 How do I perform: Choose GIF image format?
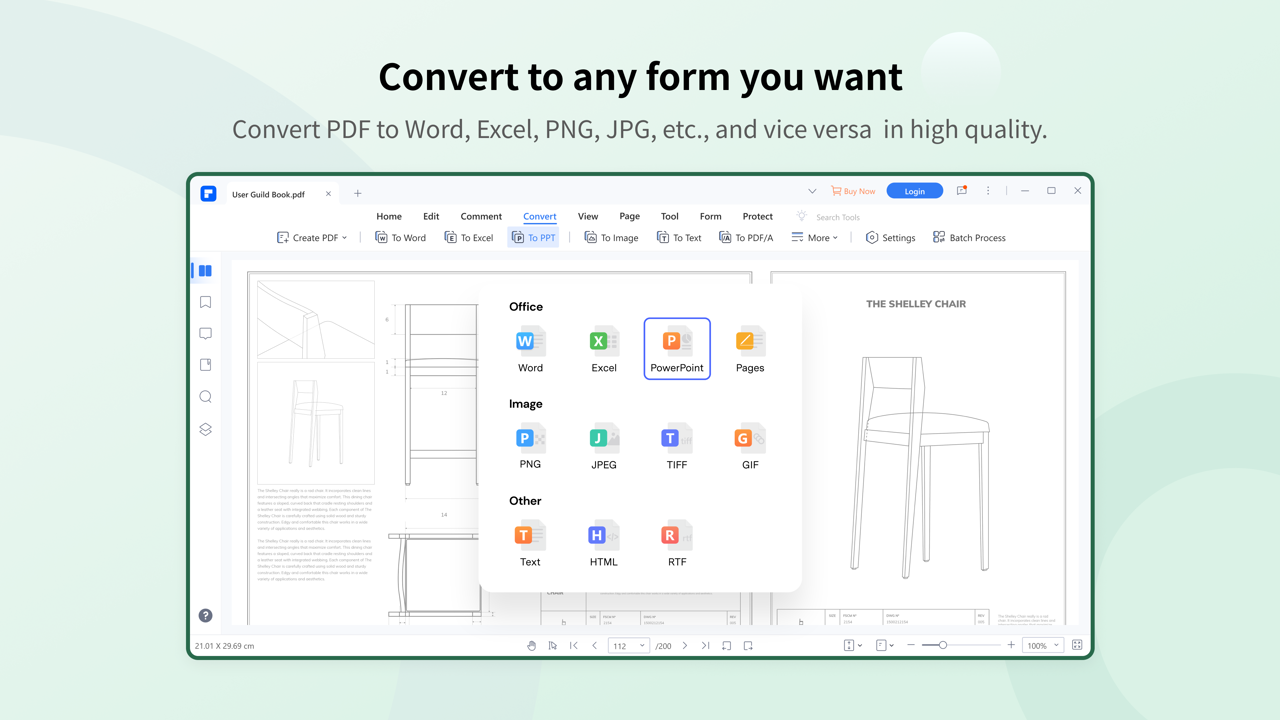click(x=750, y=446)
